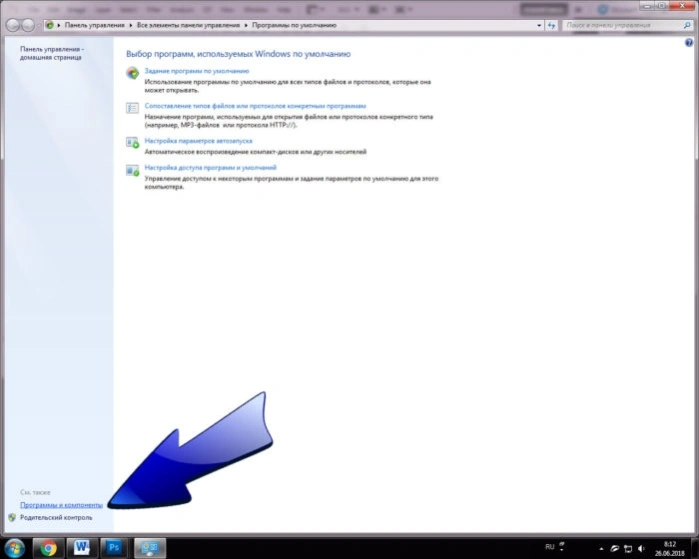The height and width of the screenshot is (559, 699).
Task: Click icon beside Настройка параметров автозапуска
Action: pyautogui.click(x=132, y=143)
